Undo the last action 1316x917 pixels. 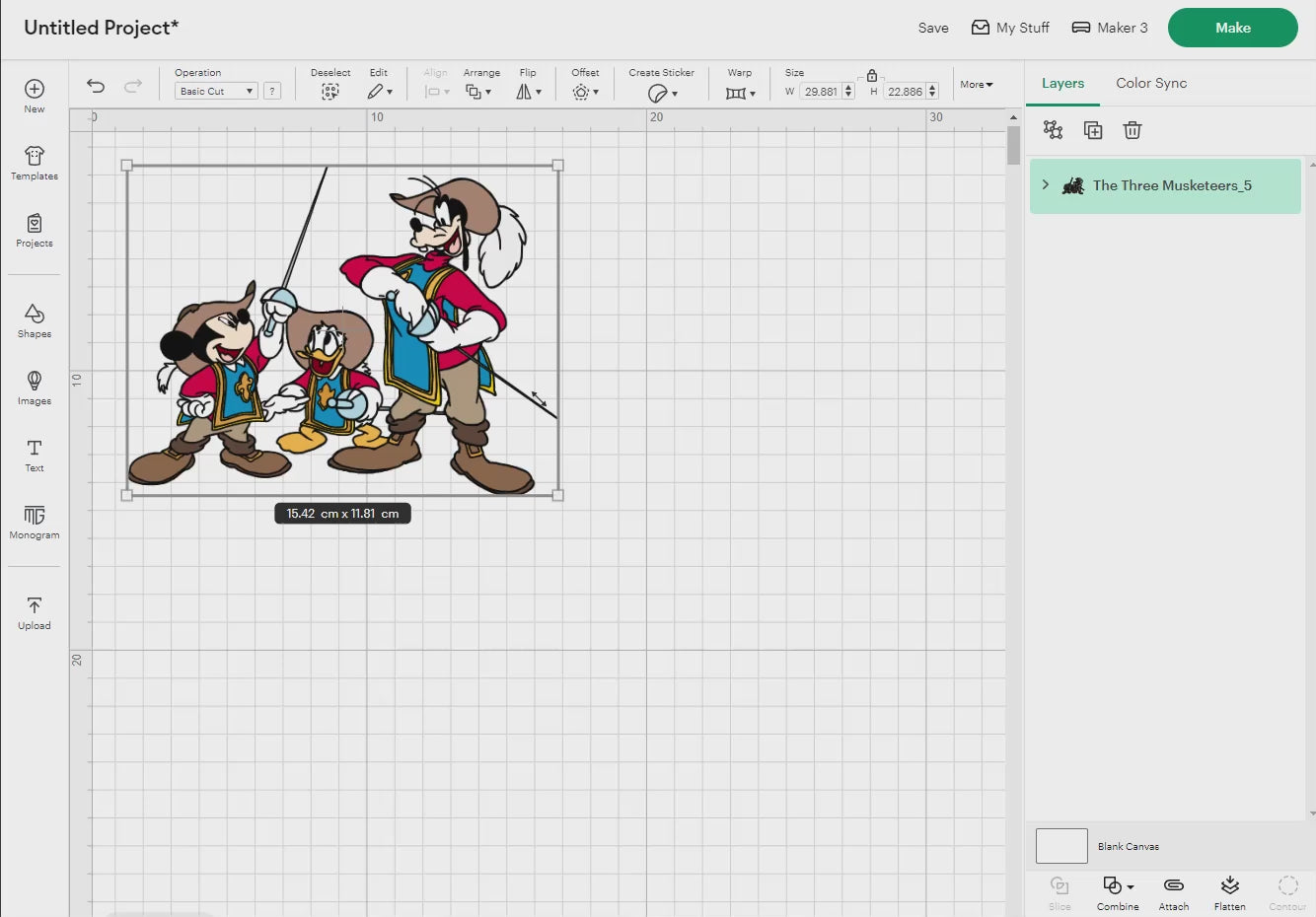click(x=96, y=86)
